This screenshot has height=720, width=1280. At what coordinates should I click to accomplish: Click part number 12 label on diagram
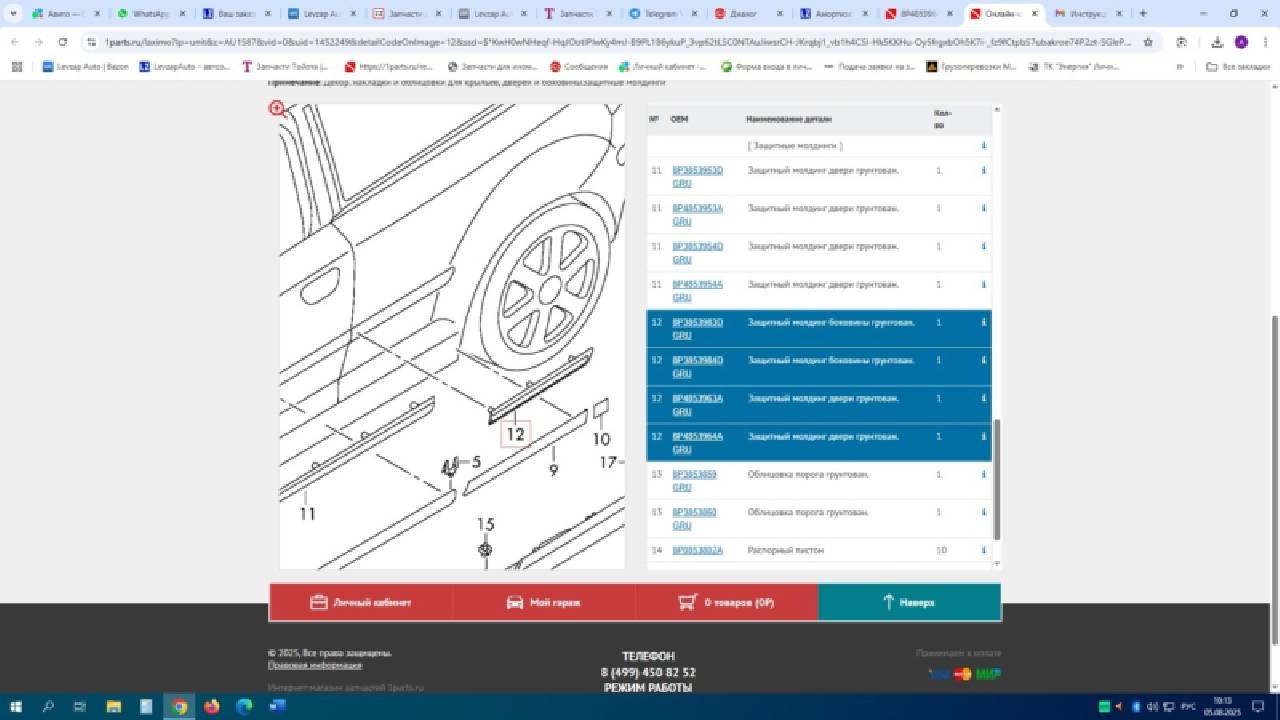click(x=515, y=434)
